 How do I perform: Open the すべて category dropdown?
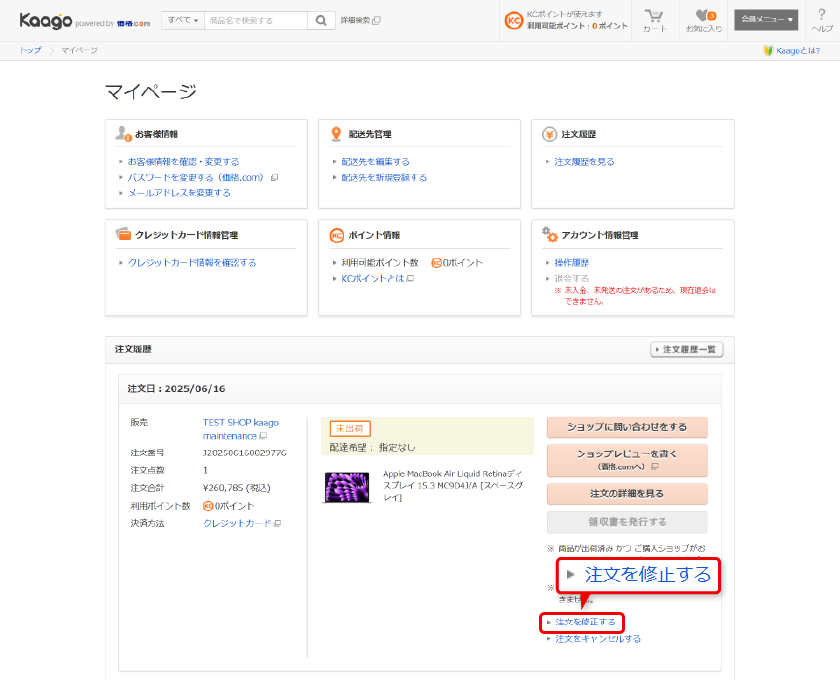tap(183, 20)
